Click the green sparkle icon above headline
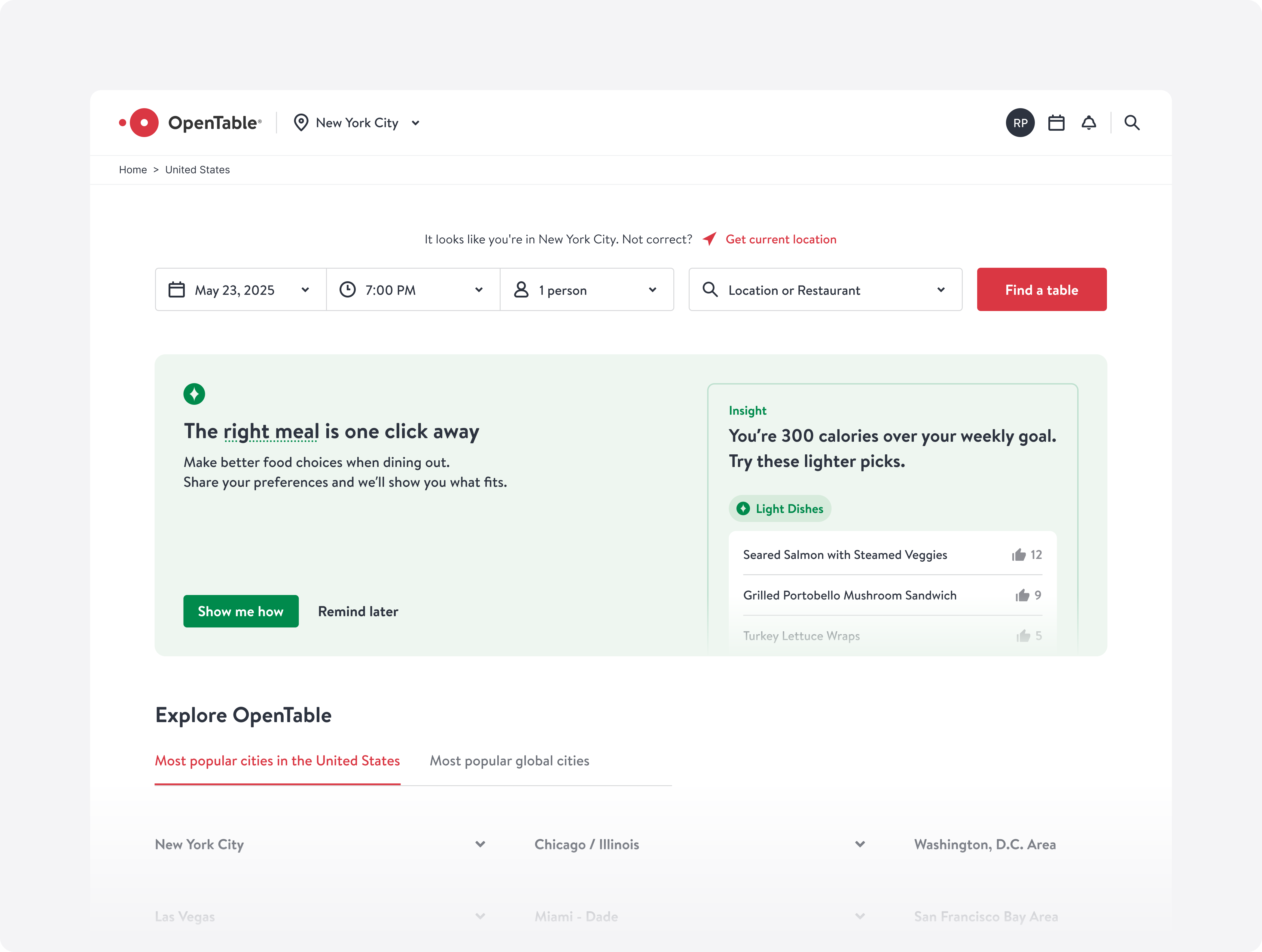 [x=194, y=394]
